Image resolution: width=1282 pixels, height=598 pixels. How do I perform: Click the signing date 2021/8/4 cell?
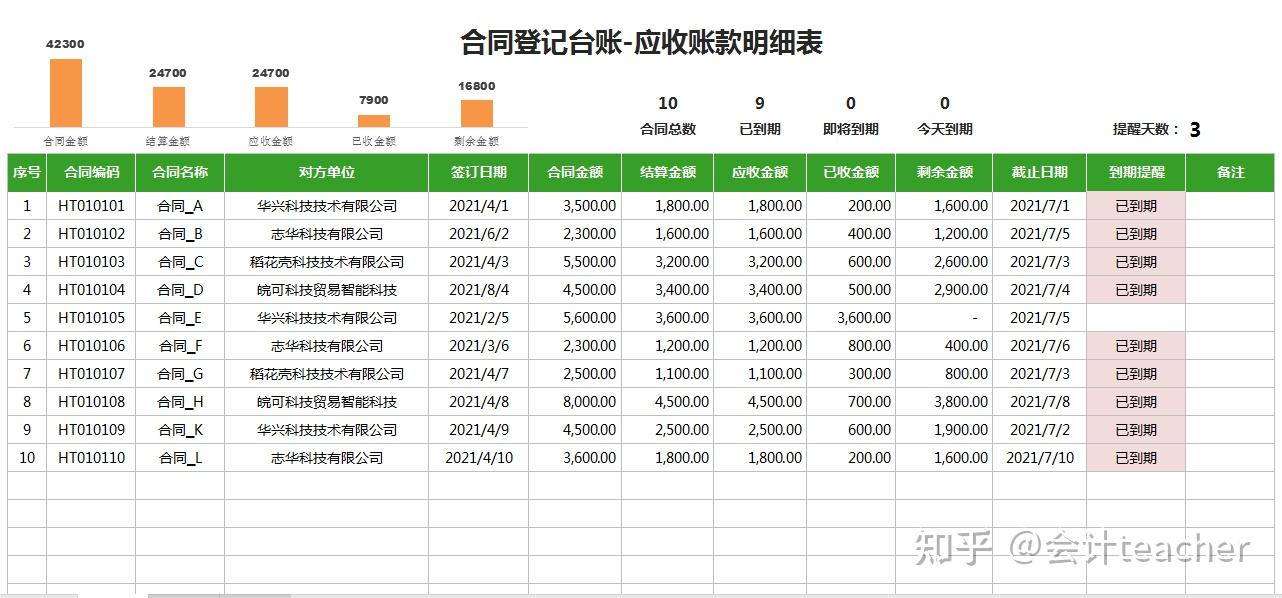pyautogui.click(x=479, y=290)
